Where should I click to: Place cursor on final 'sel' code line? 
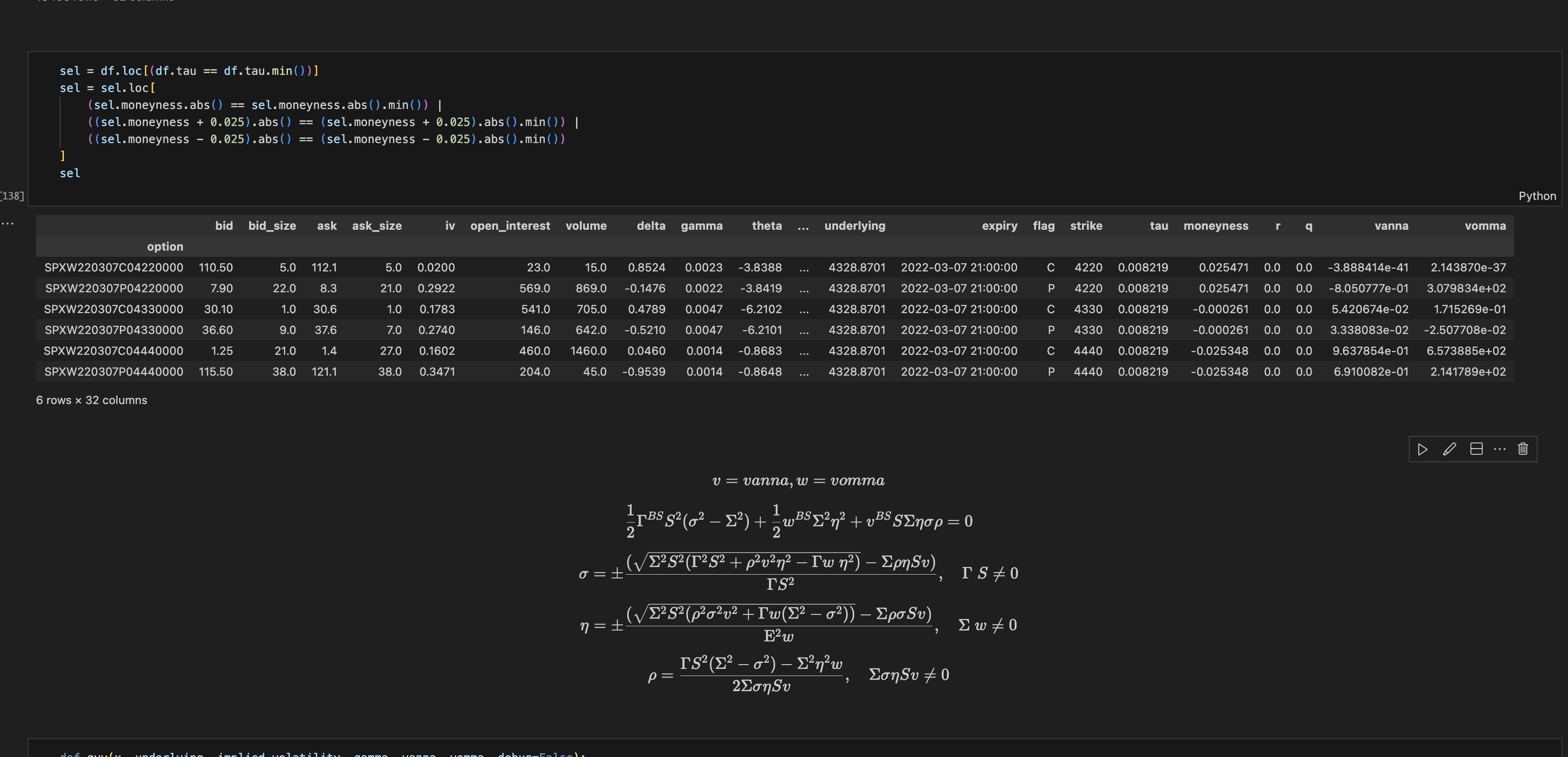(71, 173)
